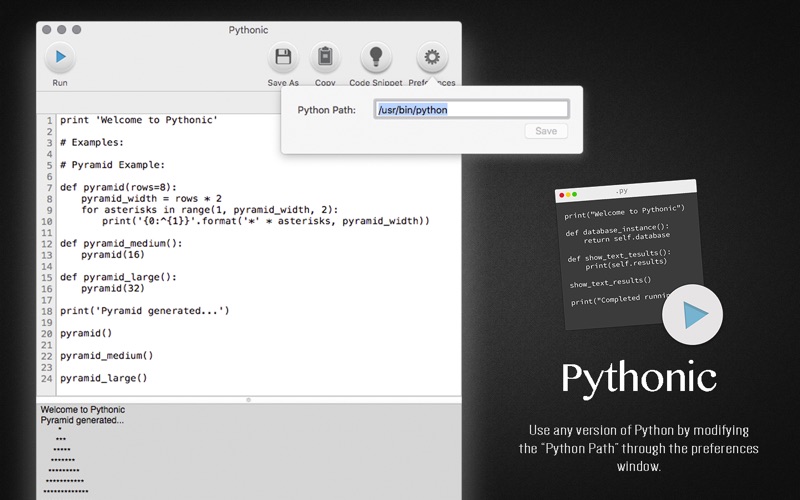Viewport: 800px width, 500px height.
Task: Click line number 10 in the gutter
Action: (x=46, y=221)
